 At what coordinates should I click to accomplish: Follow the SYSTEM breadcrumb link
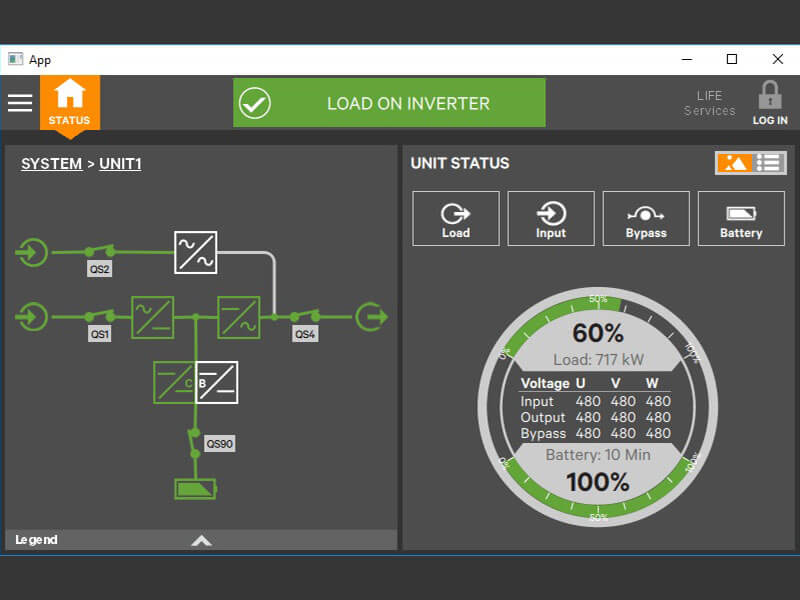[52, 164]
